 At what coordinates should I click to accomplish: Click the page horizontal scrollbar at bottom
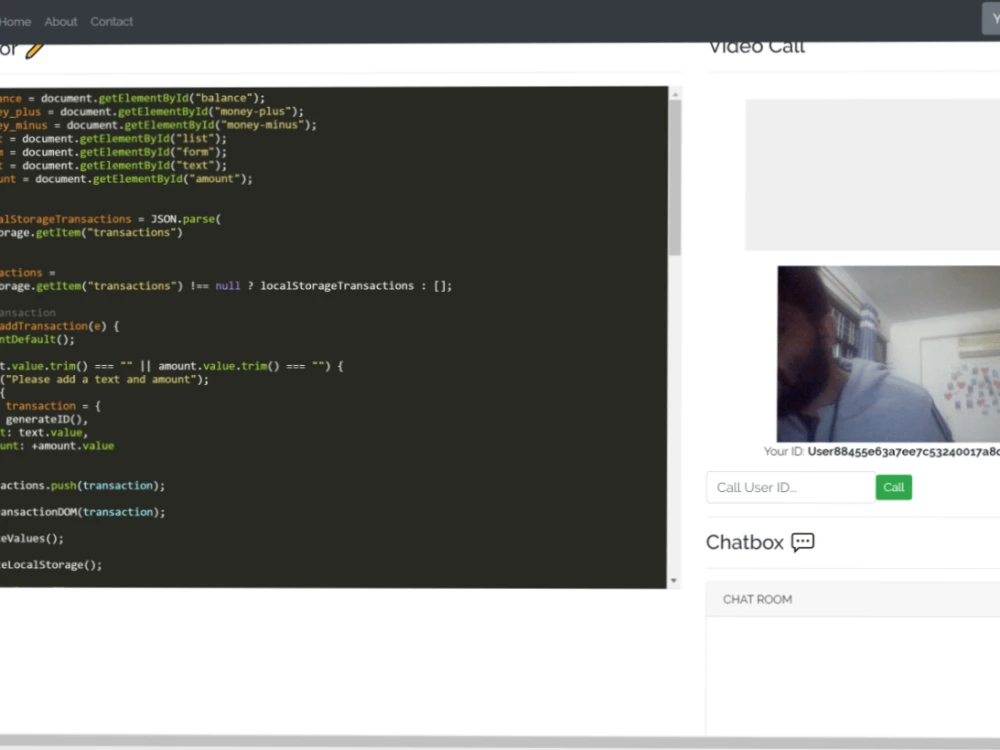(x=500, y=742)
